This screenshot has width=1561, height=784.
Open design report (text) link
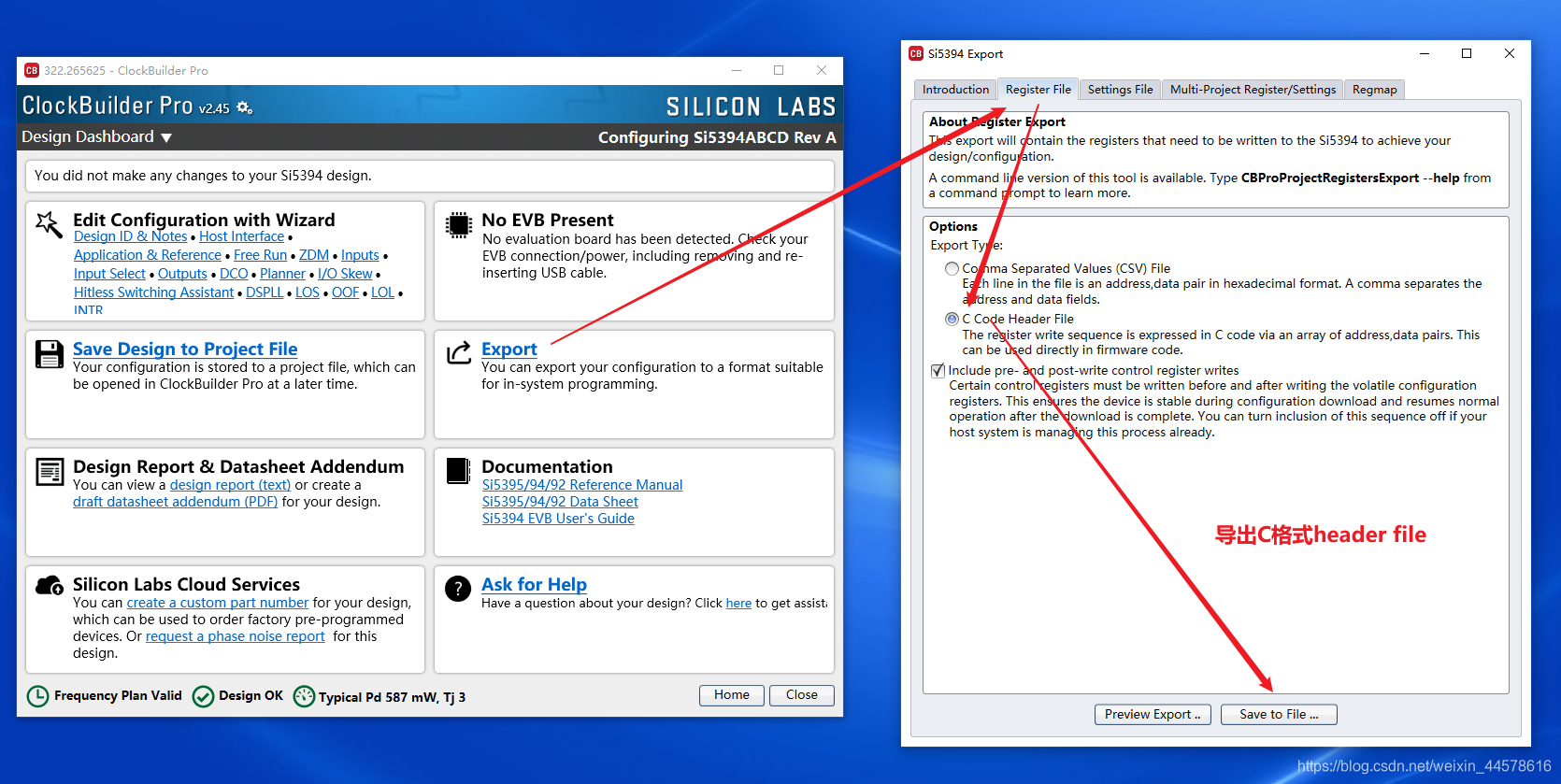[230, 485]
